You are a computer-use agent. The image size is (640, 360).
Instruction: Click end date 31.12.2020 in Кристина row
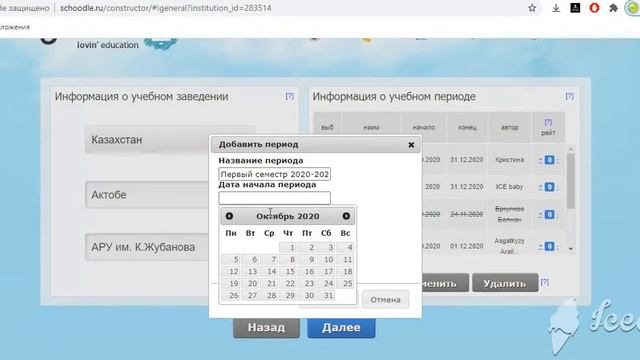pyautogui.click(x=467, y=160)
